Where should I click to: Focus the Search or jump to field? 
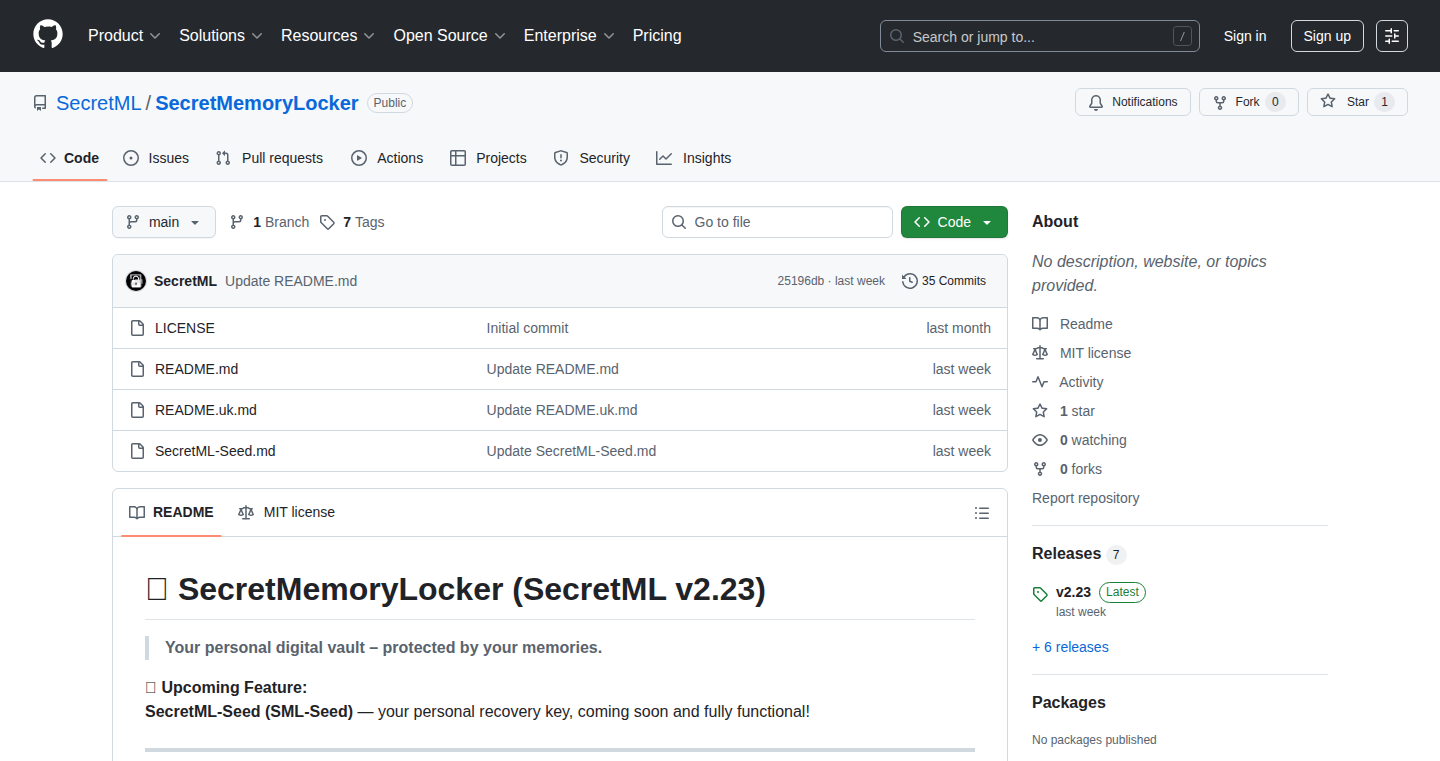point(1040,36)
